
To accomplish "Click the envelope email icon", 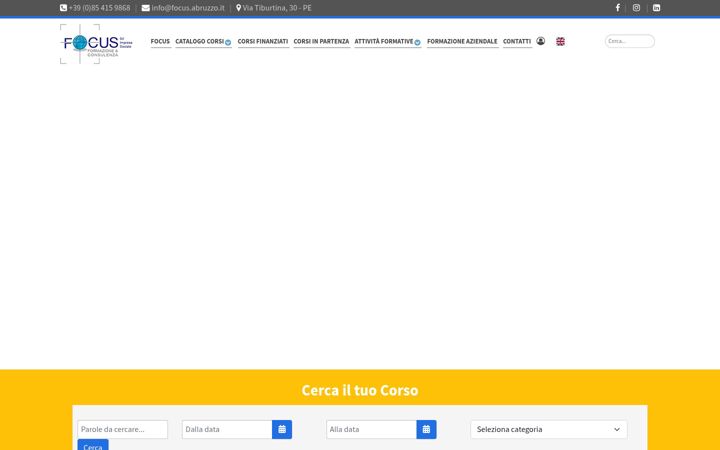I will pyautogui.click(x=146, y=8).
